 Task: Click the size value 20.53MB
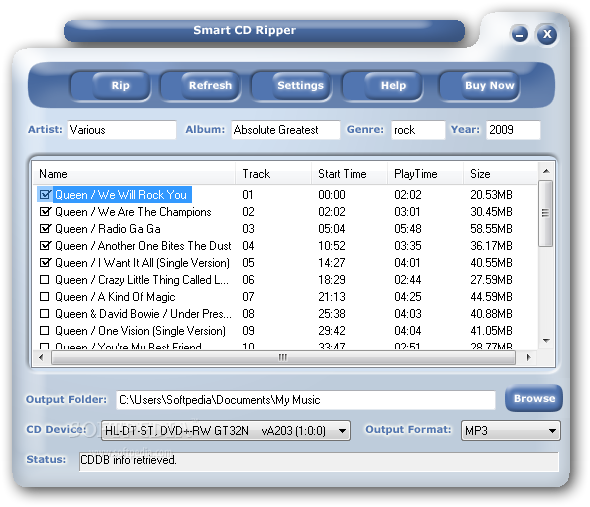point(491,195)
